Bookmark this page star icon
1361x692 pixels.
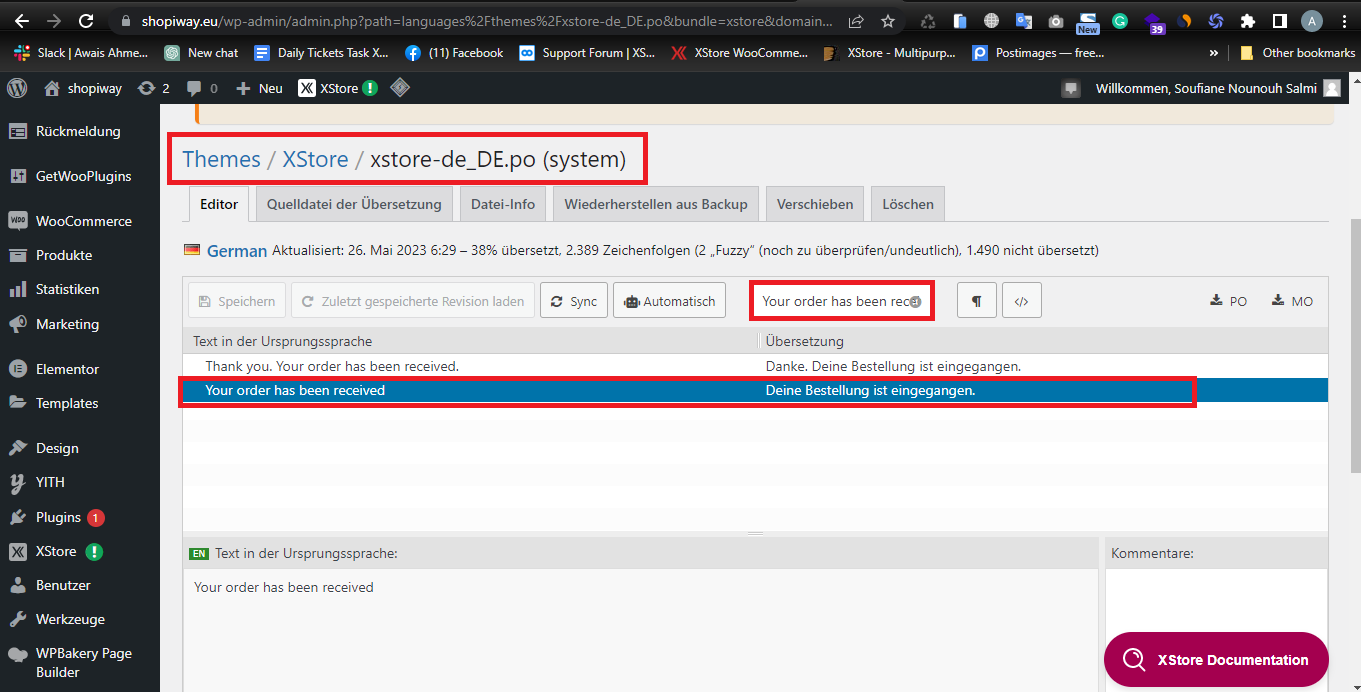click(888, 21)
